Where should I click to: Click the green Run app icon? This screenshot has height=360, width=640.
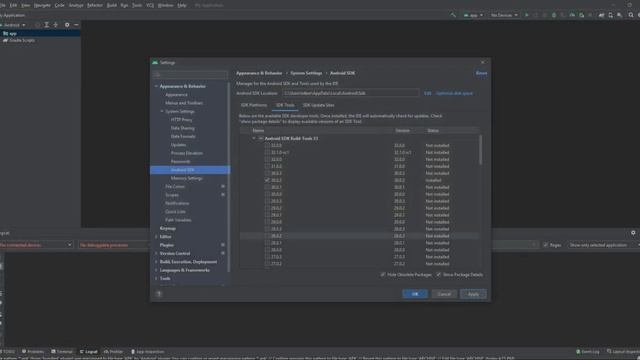[x=527, y=15]
